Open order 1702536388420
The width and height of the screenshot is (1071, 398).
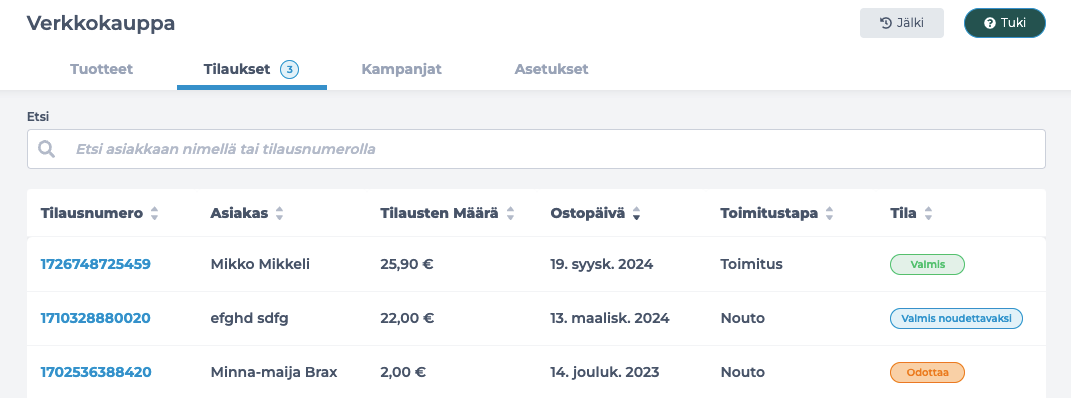tap(96, 372)
